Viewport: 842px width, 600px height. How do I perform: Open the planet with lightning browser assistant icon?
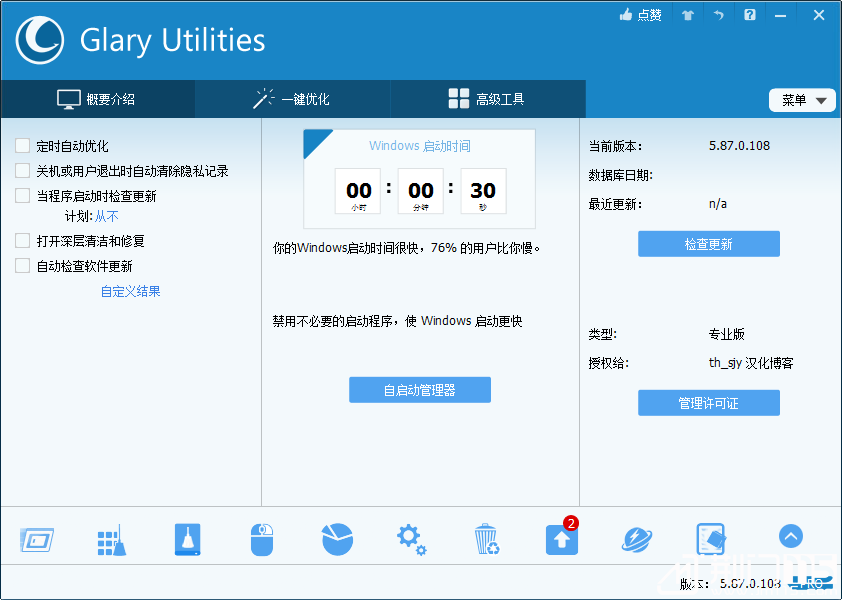[x=637, y=539]
